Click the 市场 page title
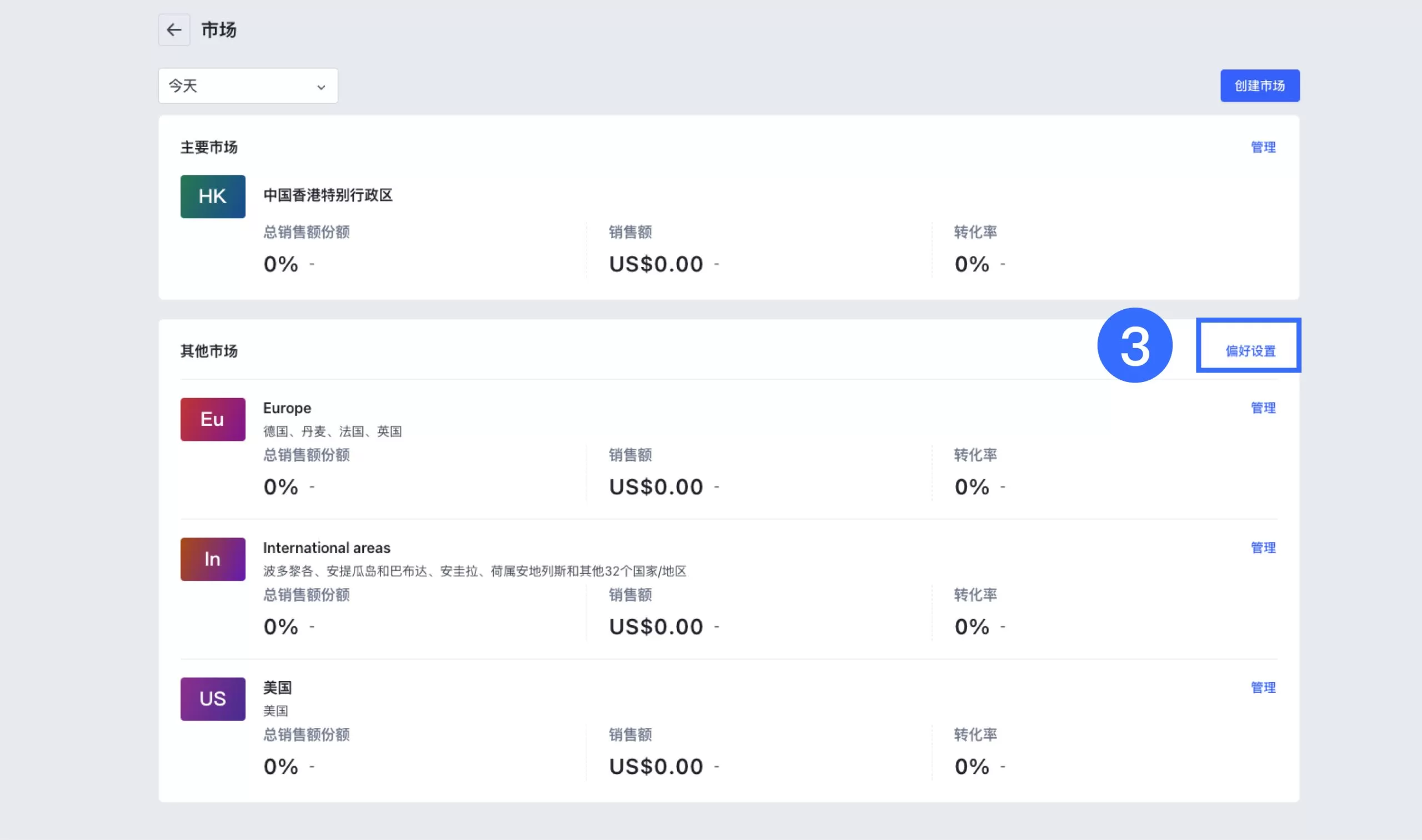 pos(219,29)
